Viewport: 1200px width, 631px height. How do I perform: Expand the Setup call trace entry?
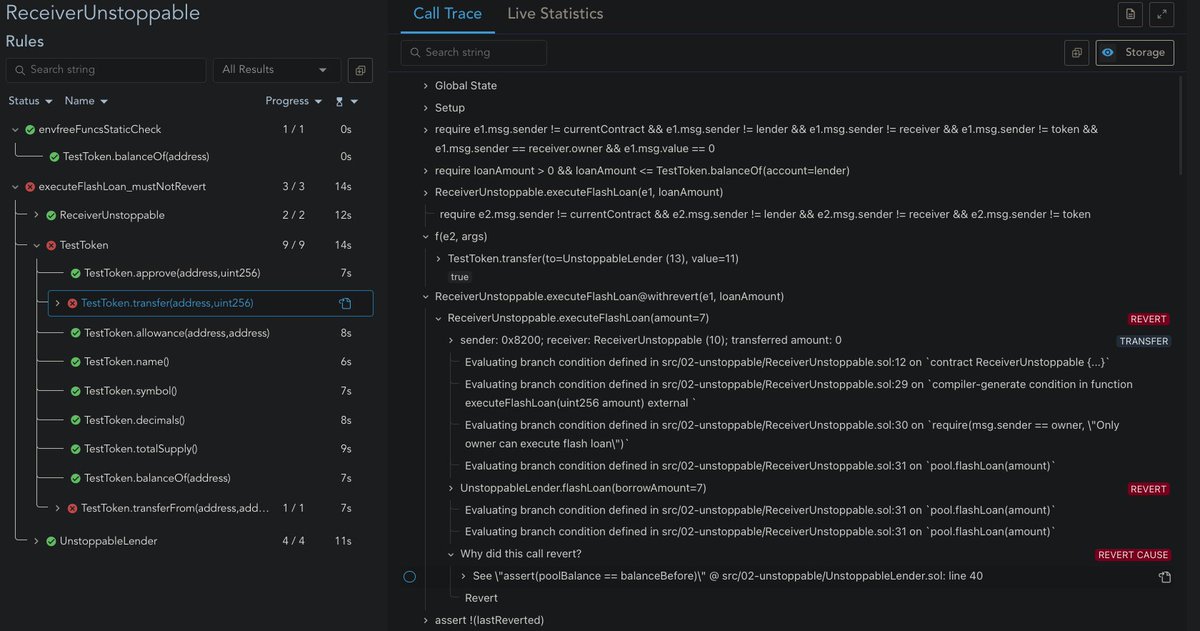tap(425, 108)
